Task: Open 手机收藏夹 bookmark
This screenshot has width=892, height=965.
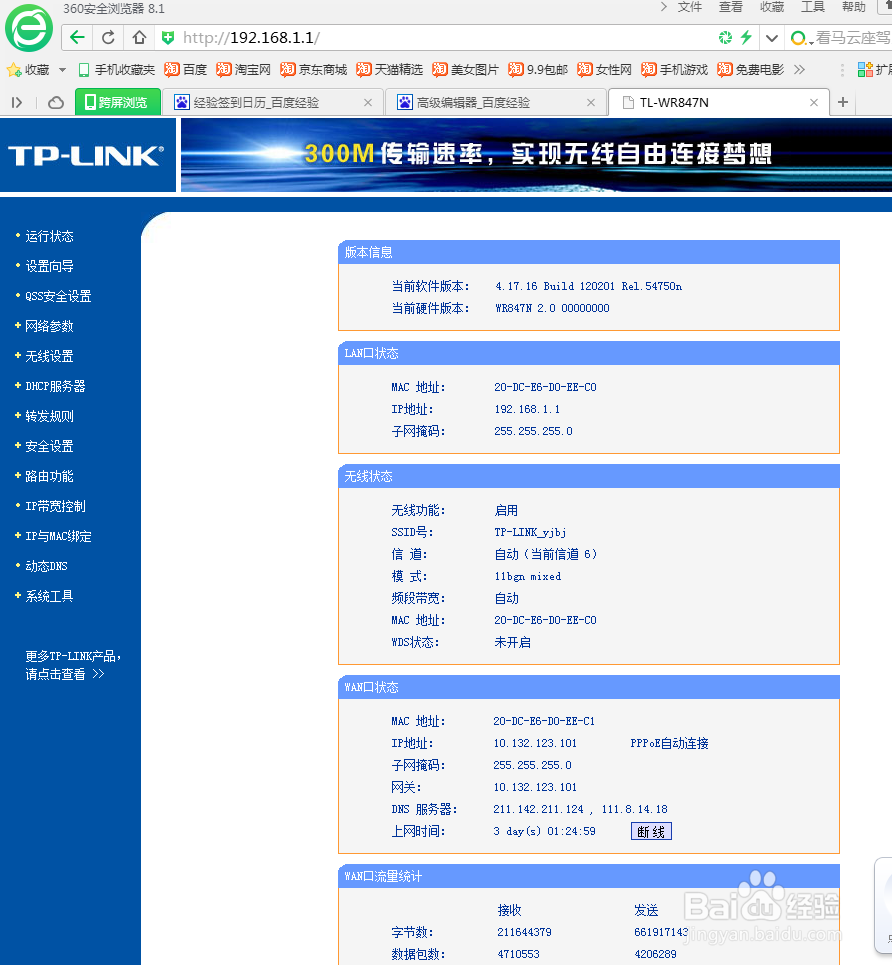Action: [116, 70]
